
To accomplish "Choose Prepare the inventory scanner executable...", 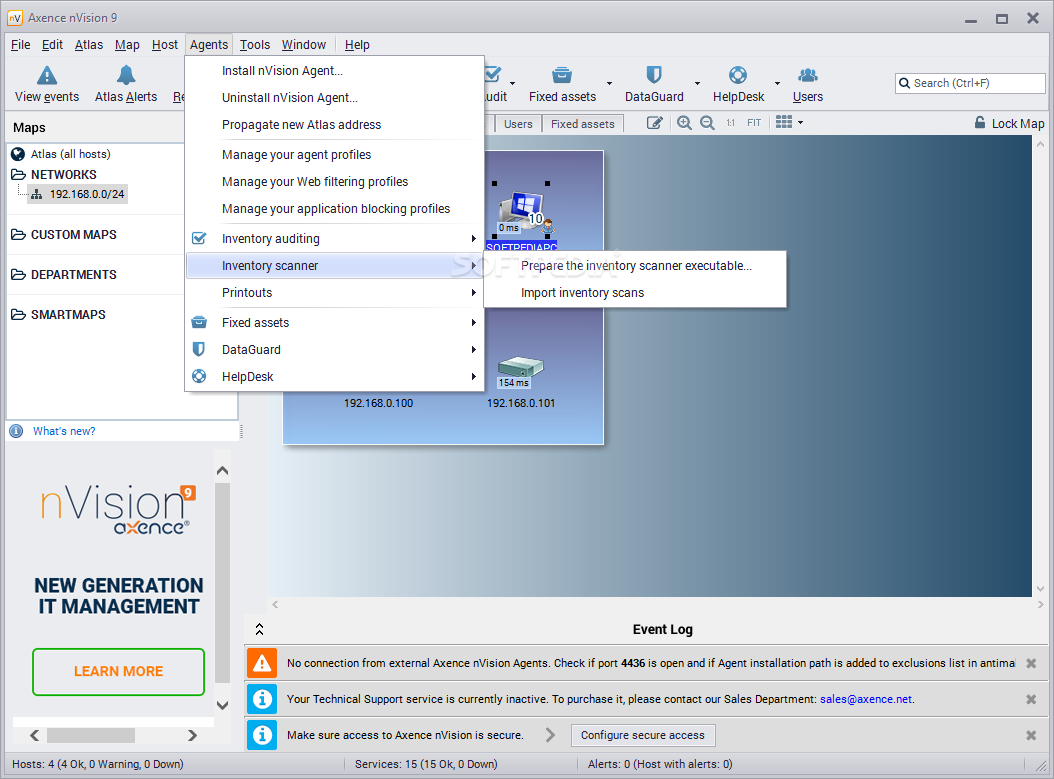I will (635, 265).
